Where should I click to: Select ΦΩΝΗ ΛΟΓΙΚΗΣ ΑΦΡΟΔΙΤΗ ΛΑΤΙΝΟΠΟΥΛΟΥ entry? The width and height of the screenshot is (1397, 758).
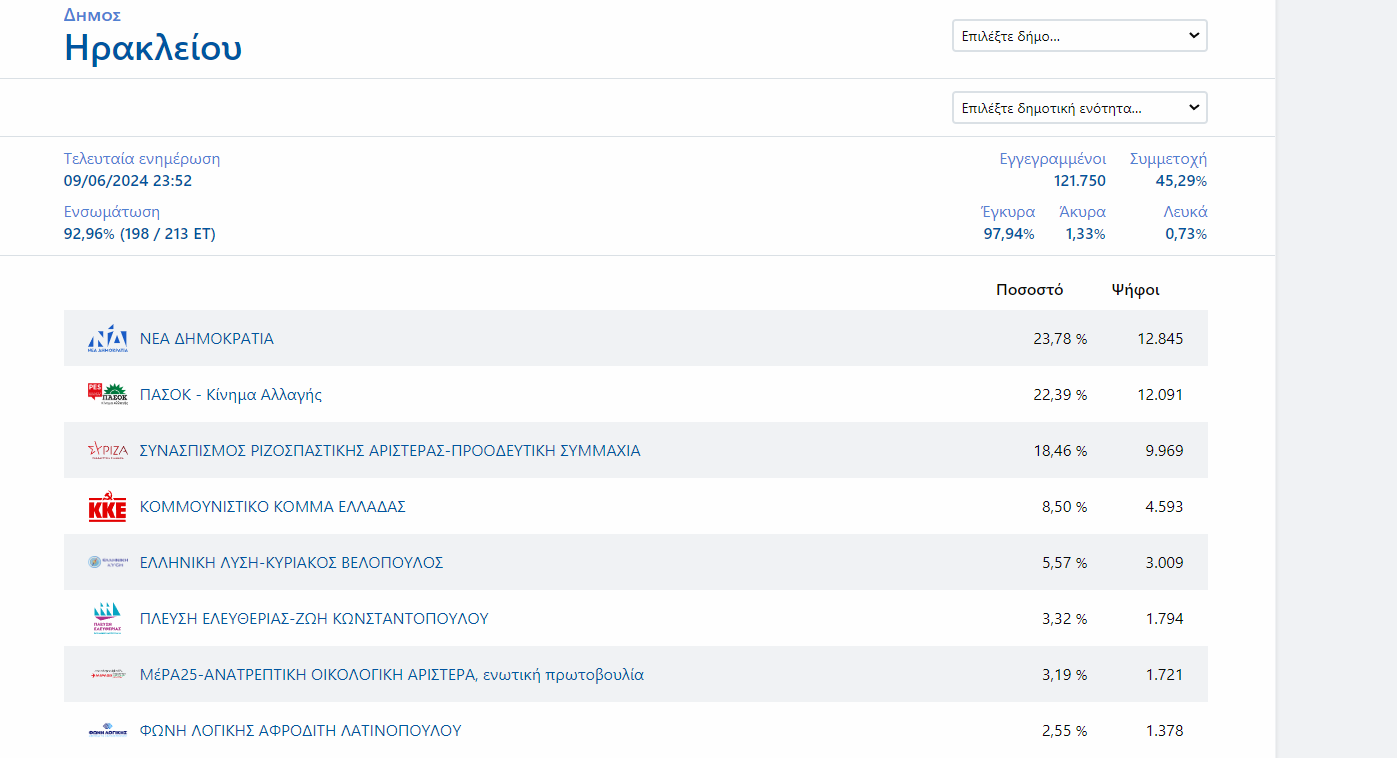point(300,731)
